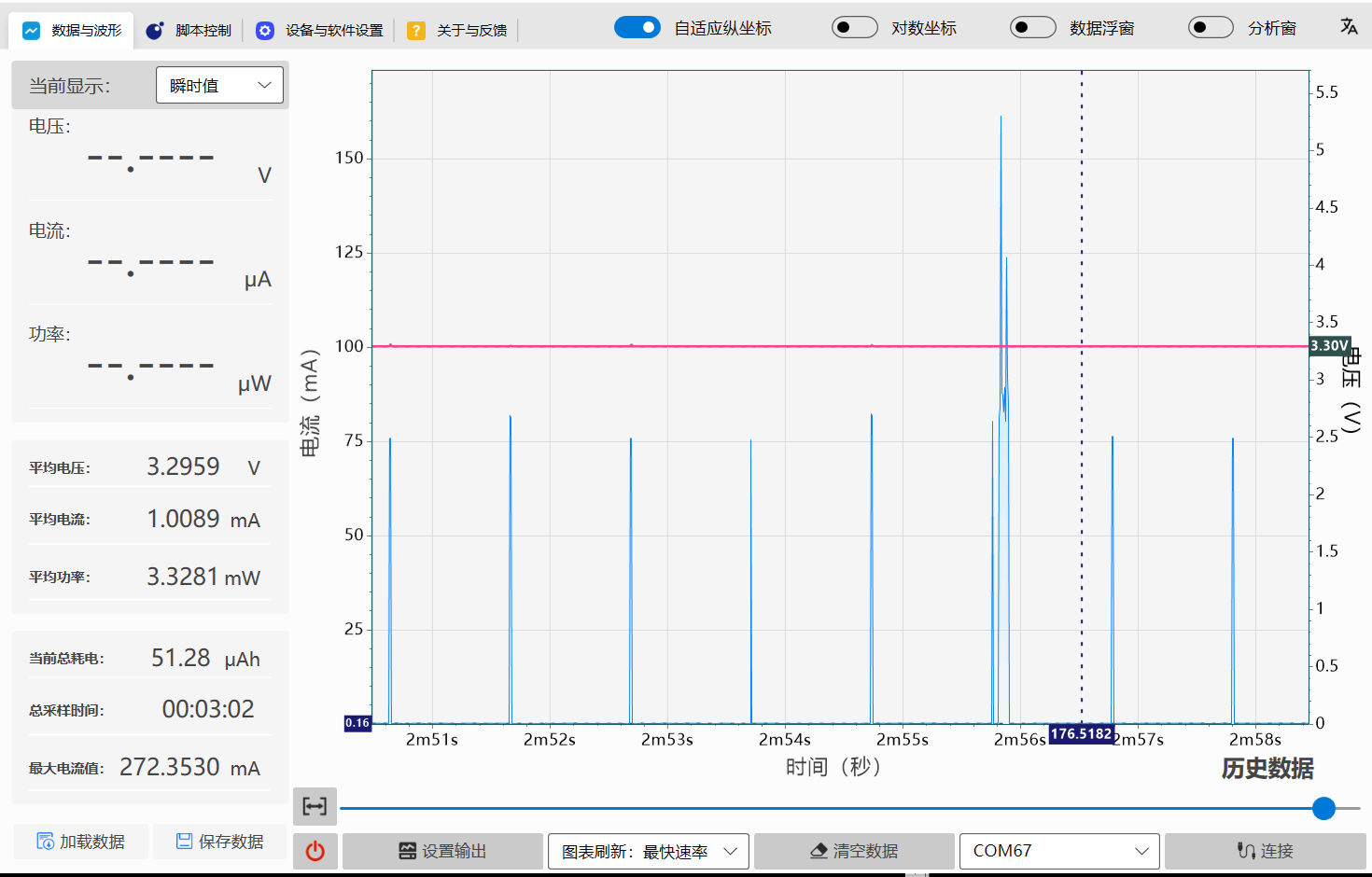Click the 保存数据 button
The width and height of the screenshot is (1372, 877).
(x=220, y=842)
